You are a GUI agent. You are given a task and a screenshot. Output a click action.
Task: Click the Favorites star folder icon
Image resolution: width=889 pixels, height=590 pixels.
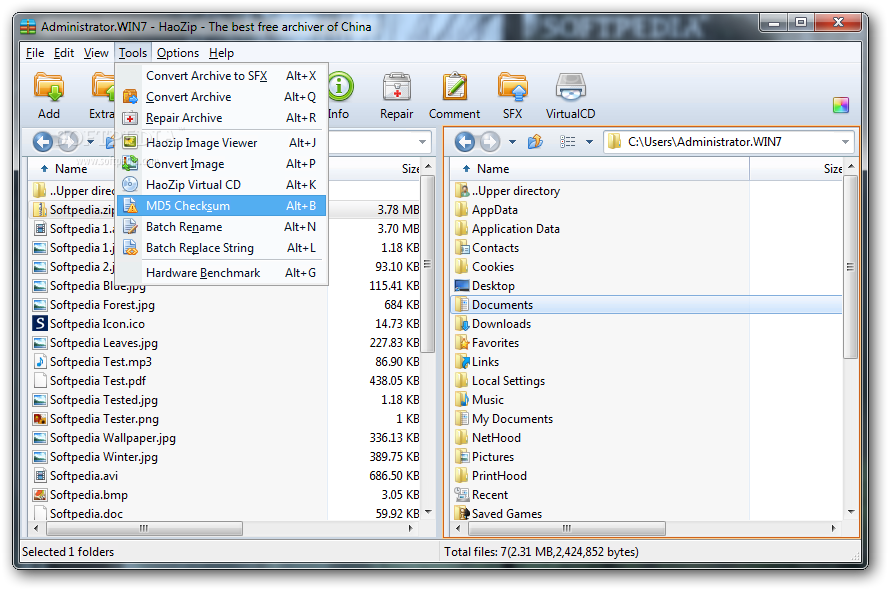[462, 343]
